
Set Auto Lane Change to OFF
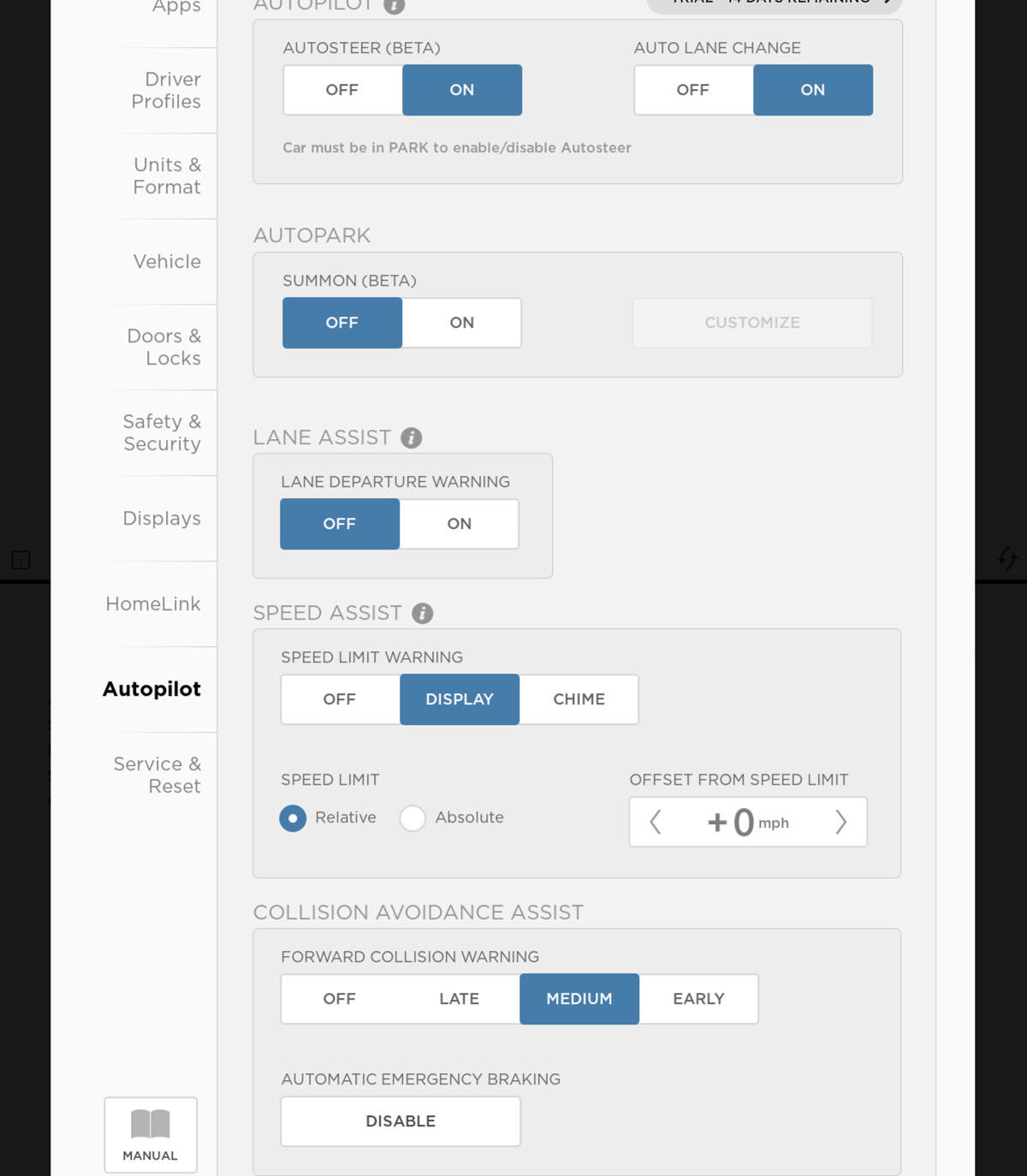coord(693,90)
